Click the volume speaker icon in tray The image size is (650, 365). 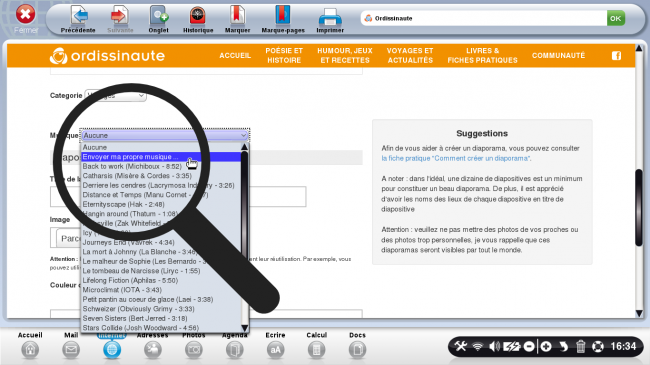[494, 346]
